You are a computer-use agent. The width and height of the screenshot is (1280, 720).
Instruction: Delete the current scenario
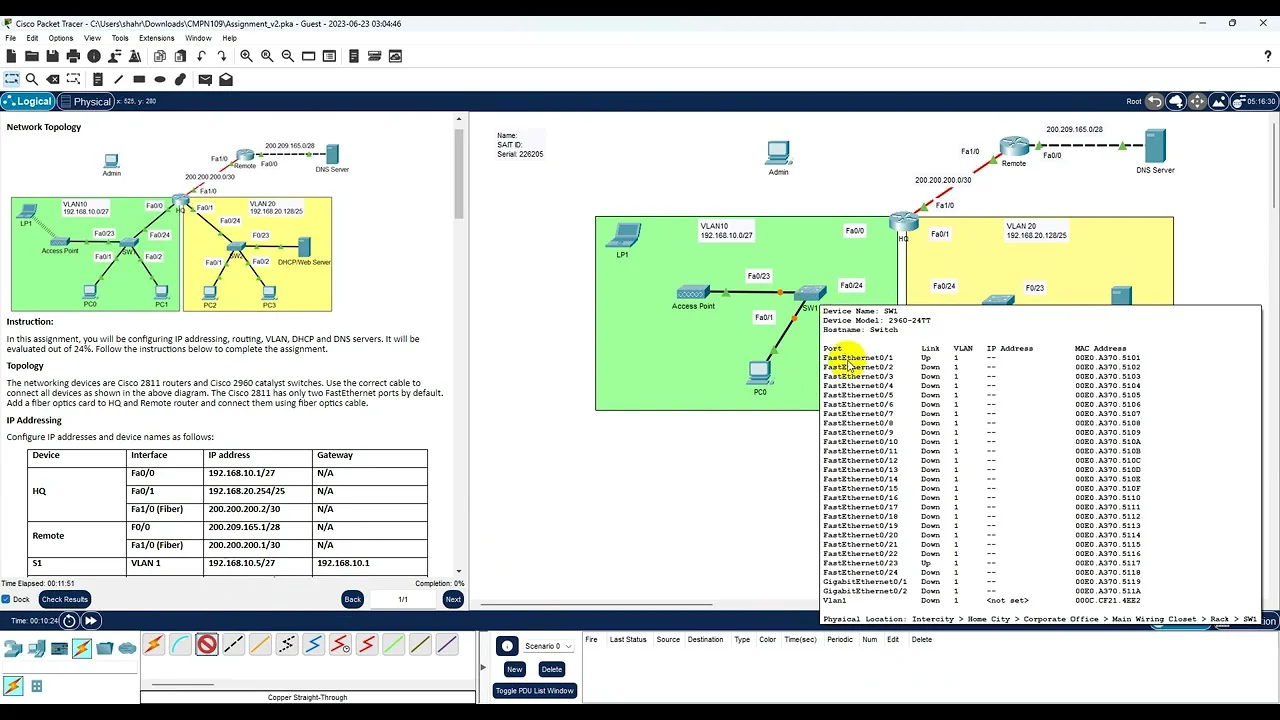(551, 669)
